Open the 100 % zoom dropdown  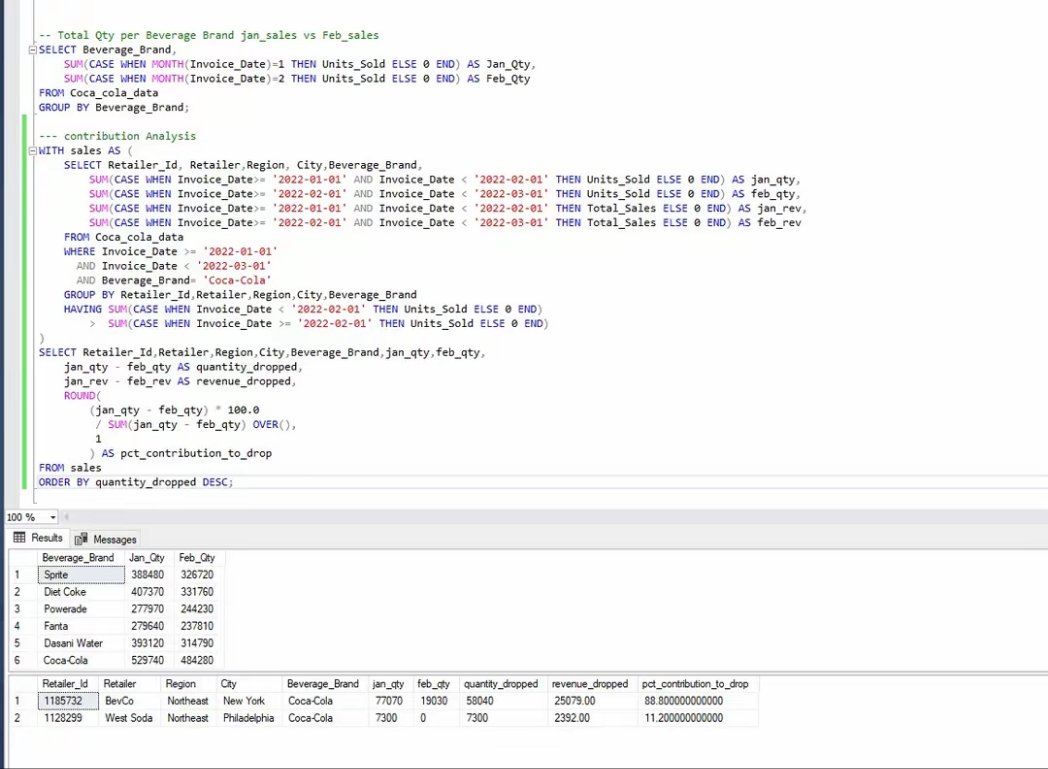pos(53,517)
